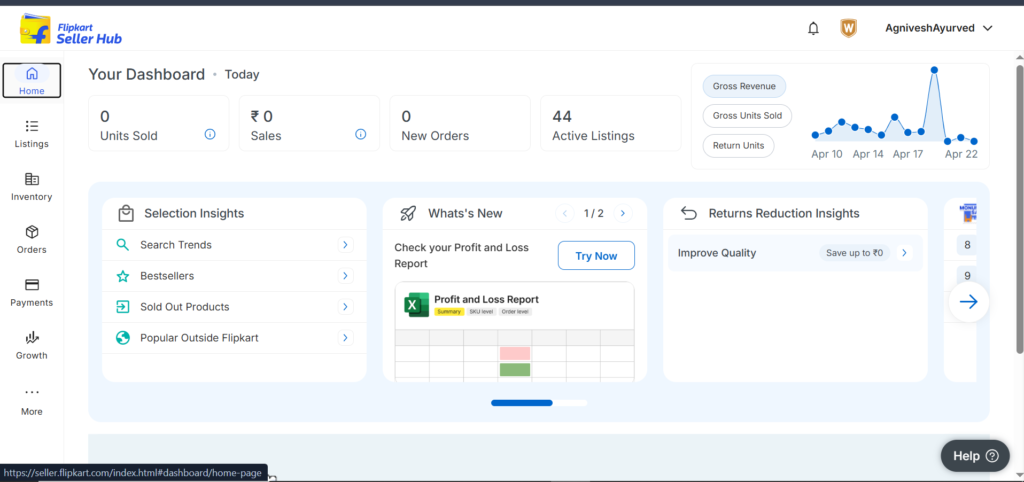Click the Bestsellers star icon
The width and height of the screenshot is (1024, 482).
click(x=123, y=276)
